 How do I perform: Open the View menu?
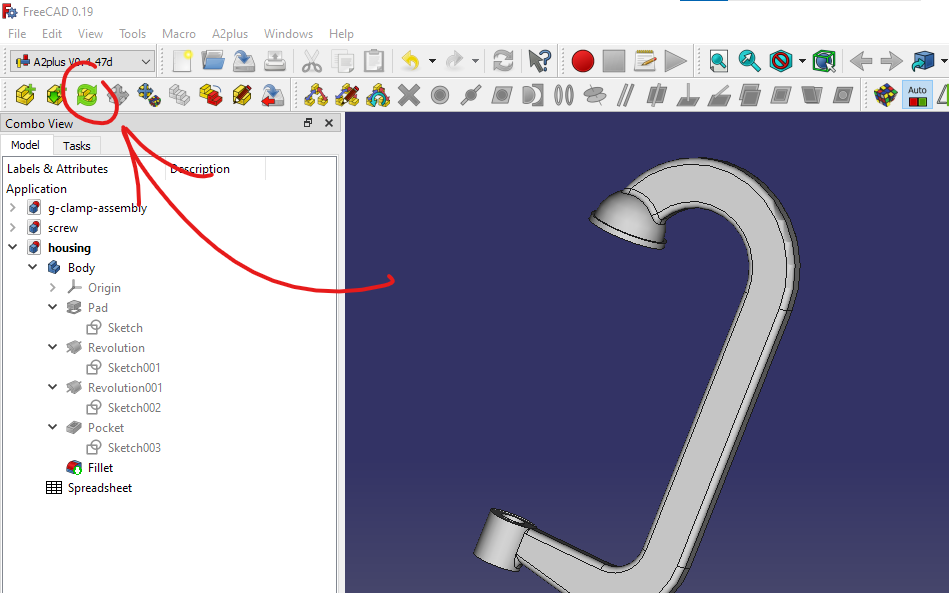90,34
